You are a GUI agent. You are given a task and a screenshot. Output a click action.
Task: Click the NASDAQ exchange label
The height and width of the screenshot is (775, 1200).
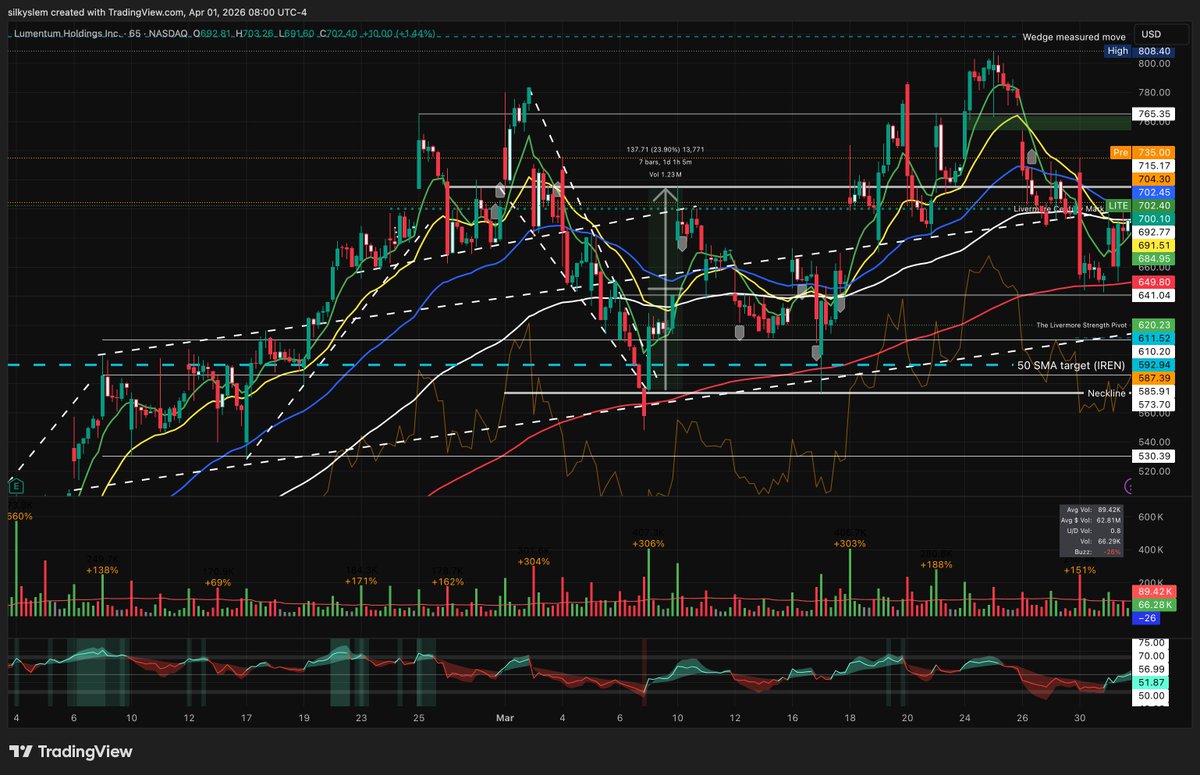168,36
